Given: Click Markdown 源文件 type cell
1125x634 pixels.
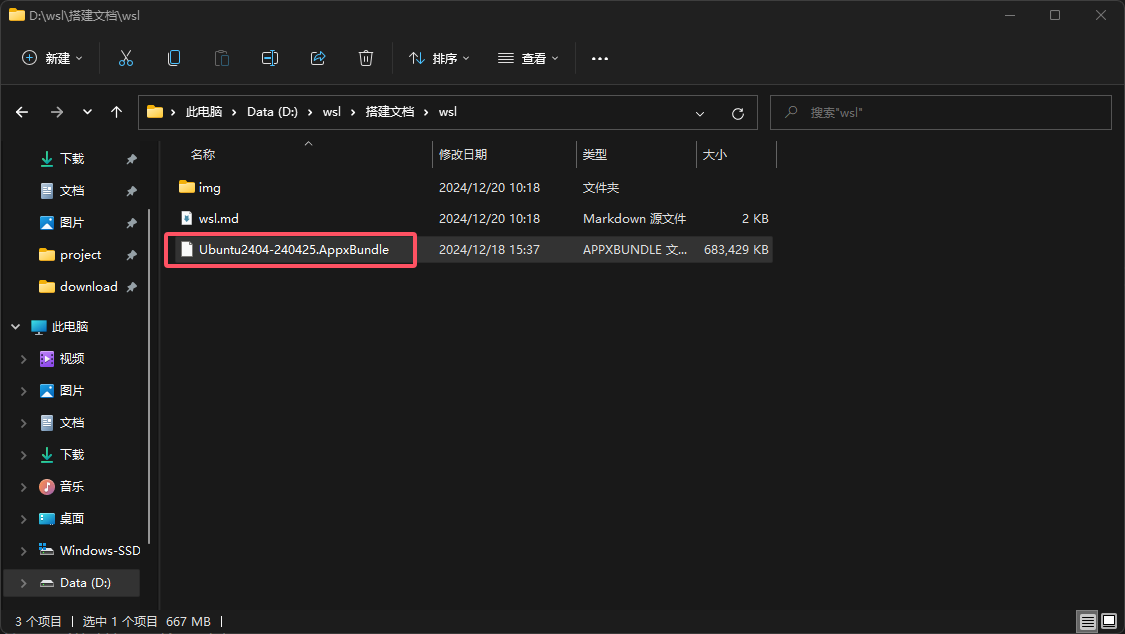Looking at the screenshot, I should pyautogui.click(x=634, y=219).
